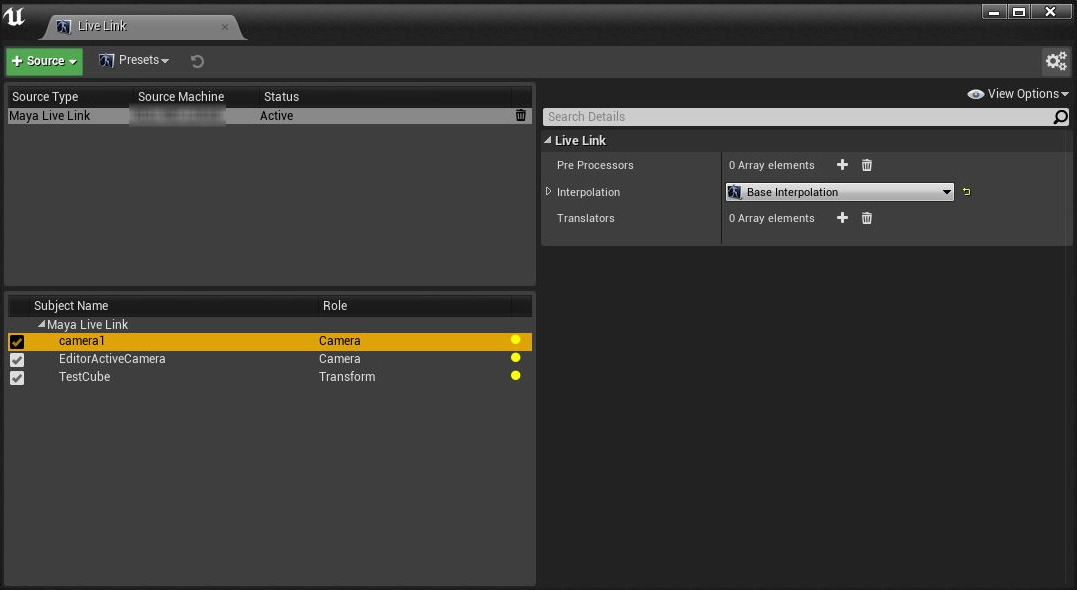Switch to the Live Link tab
Image resolution: width=1077 pixels, height=590 pixels.
[x=143, y=27]
